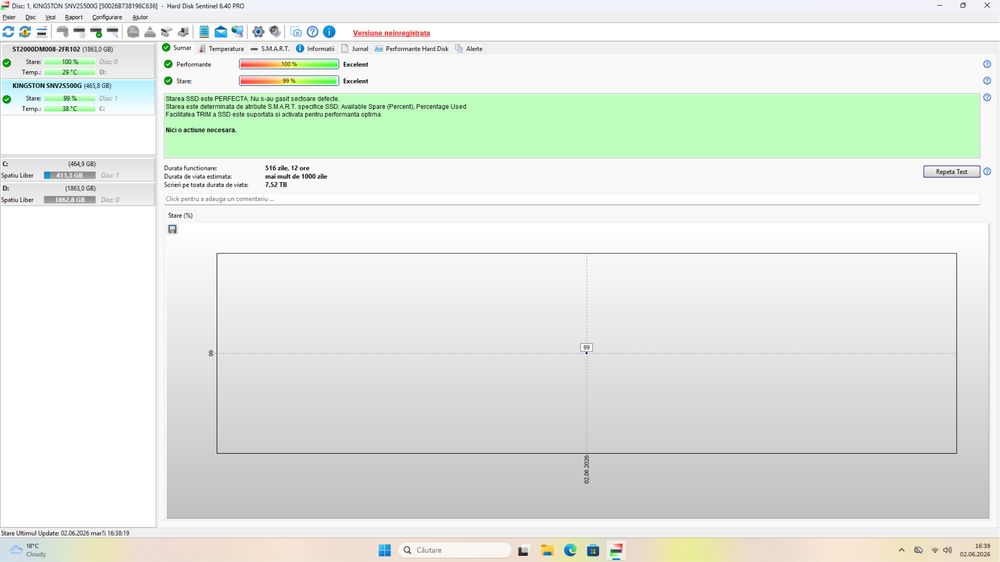Click the gray gear icon beside blue gear
This screenshot has width=1000, height=562.
tap(275, 32)
